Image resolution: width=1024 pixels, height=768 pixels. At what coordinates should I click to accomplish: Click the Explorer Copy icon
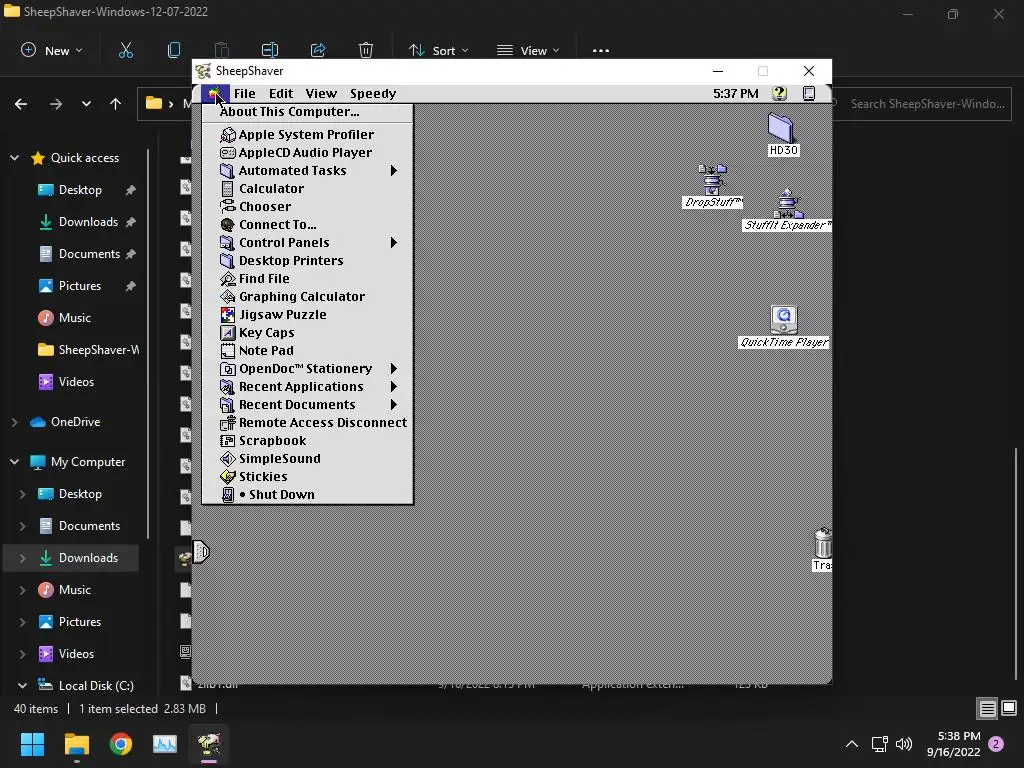[x=174, y=50]
